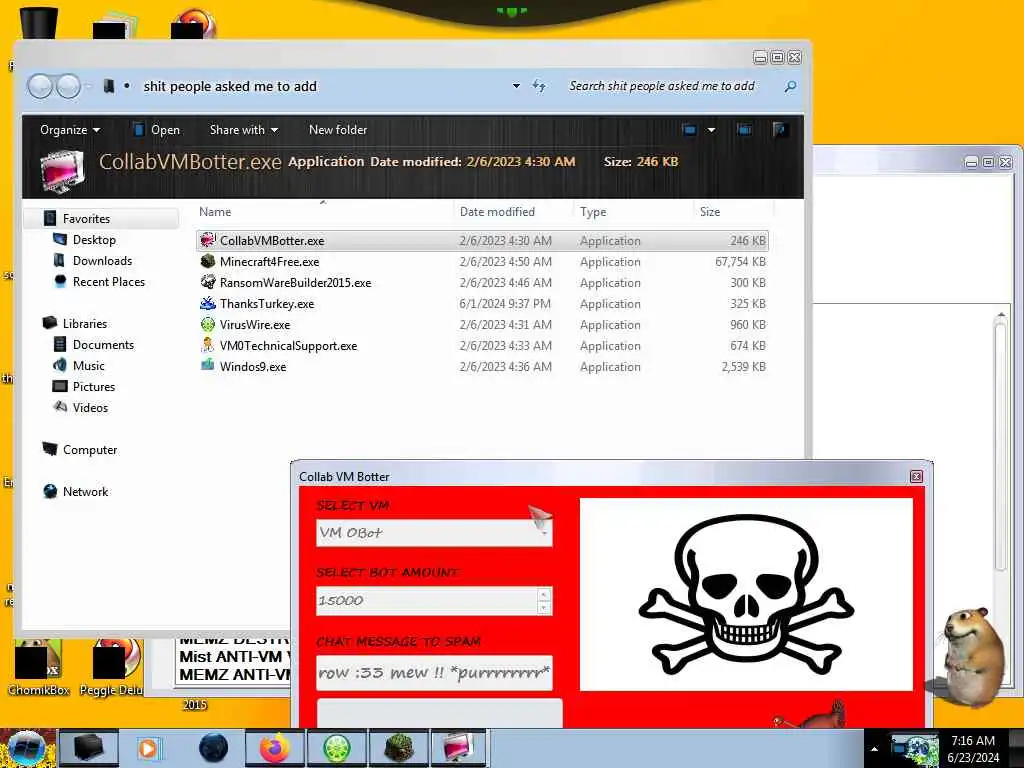Image resolution: width=1024 pixels, height=768 pixels.
Task: Open Explorer help via the question mark icon
Action: point(779,129)
